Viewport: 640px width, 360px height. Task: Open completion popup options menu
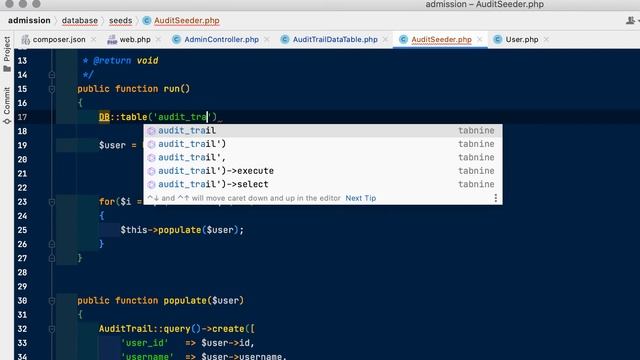coord(496,198)
